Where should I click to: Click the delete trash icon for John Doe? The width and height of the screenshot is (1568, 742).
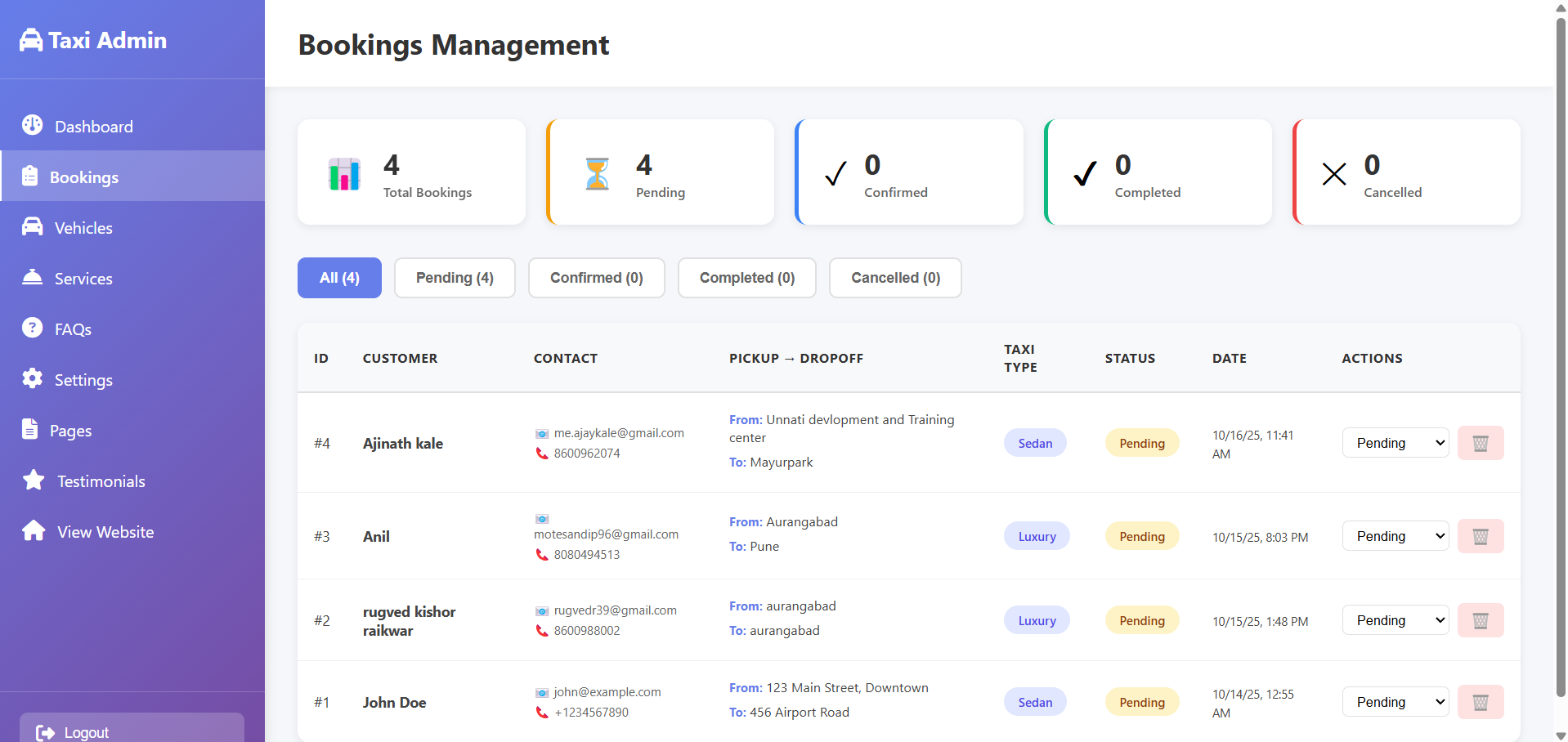1481,701
